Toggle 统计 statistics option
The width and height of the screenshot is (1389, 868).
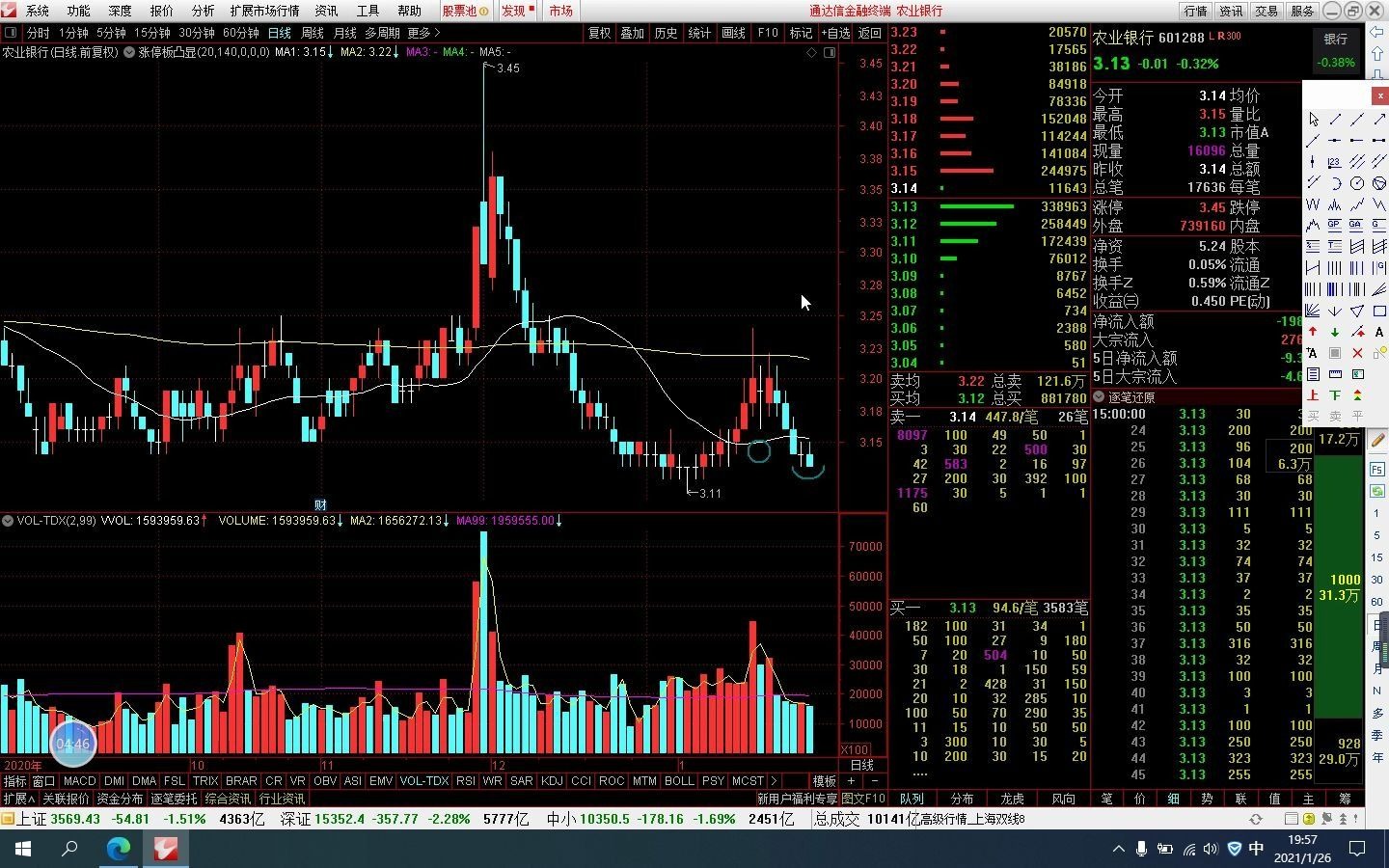coord(699,33)
